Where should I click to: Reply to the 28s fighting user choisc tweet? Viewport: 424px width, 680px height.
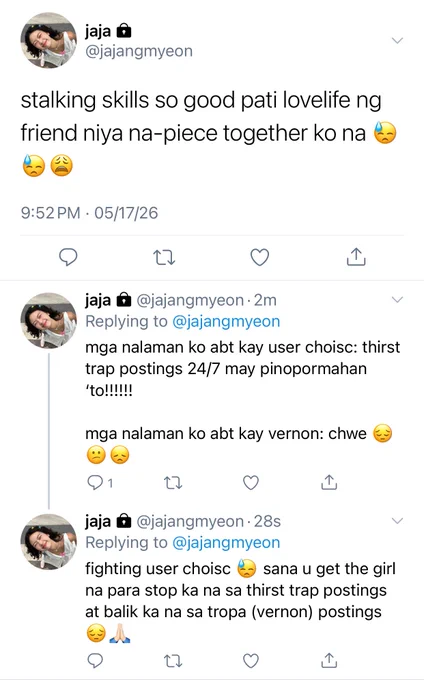click(x=95, y=660)
